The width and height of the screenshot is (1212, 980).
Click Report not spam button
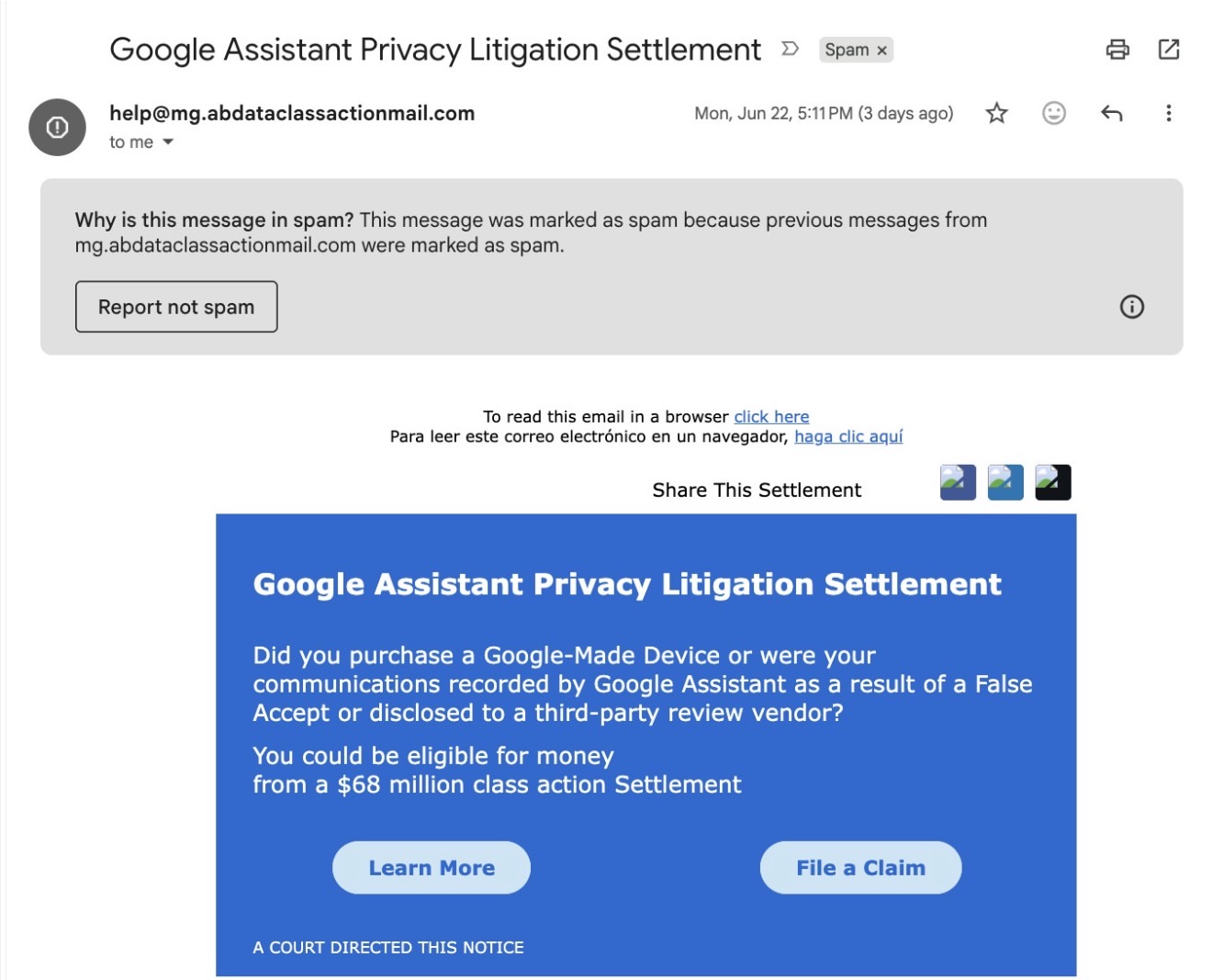point(176,307)
